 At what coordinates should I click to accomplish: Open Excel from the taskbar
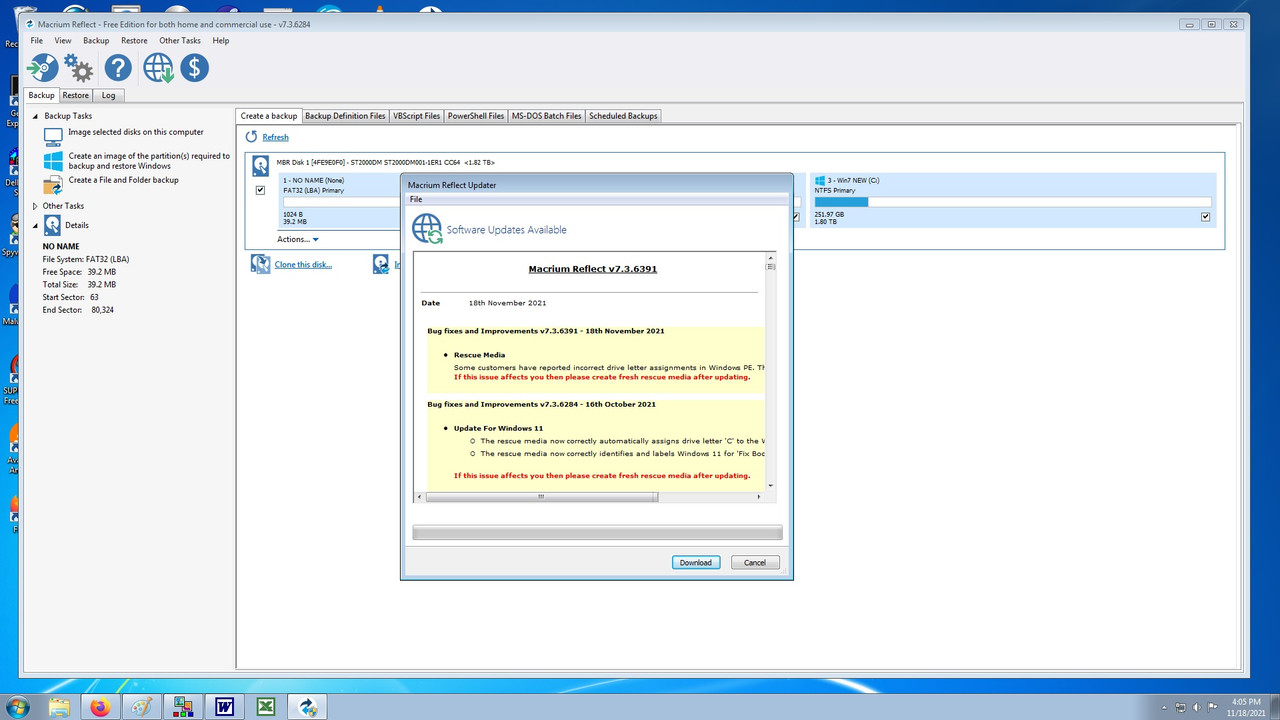click(266, 707)
